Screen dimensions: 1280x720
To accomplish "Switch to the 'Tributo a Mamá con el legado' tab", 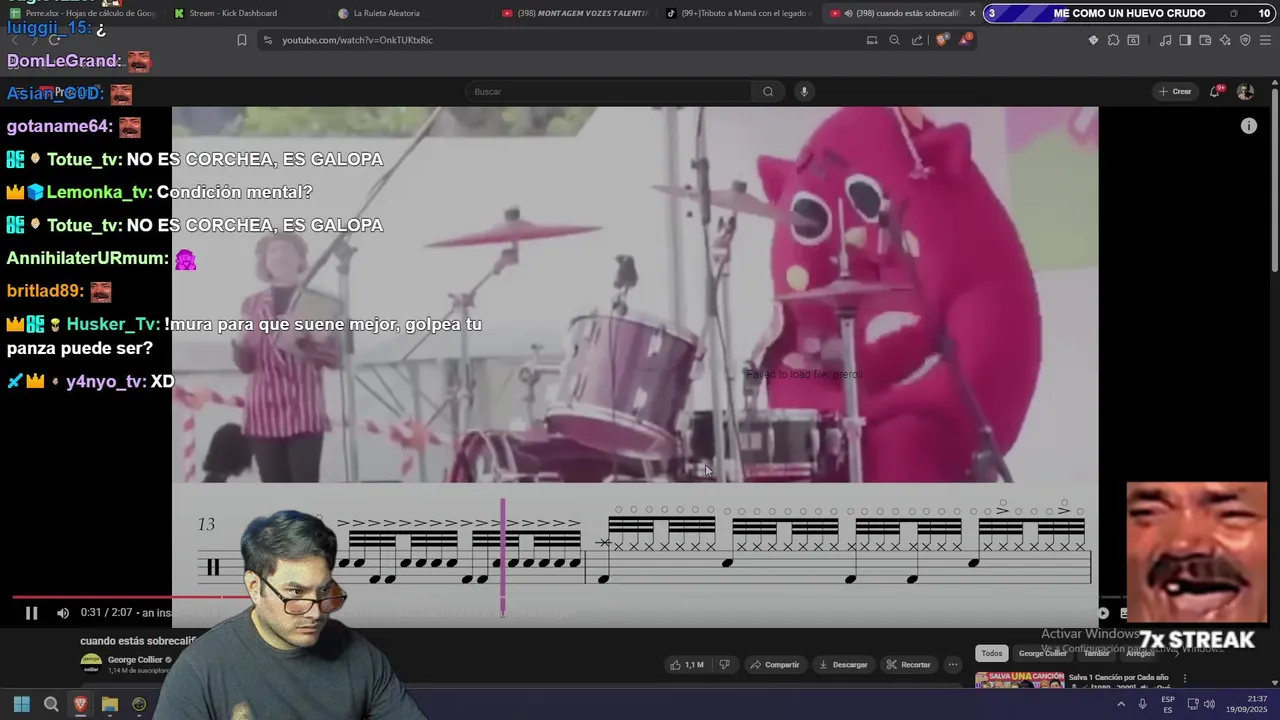I will [740, 13].
